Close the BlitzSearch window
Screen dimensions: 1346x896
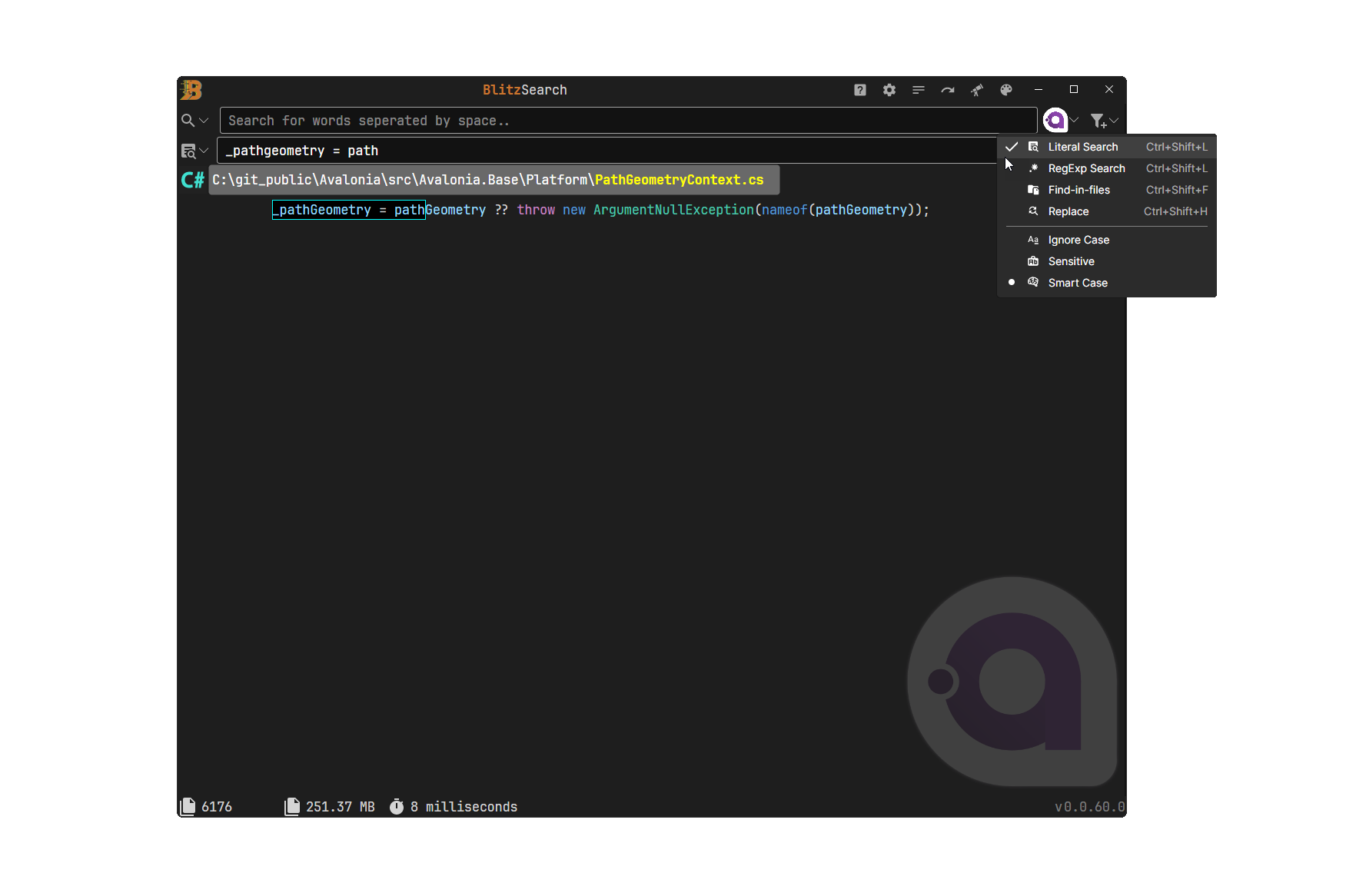pyautogui.click(x=1109, y=90)
